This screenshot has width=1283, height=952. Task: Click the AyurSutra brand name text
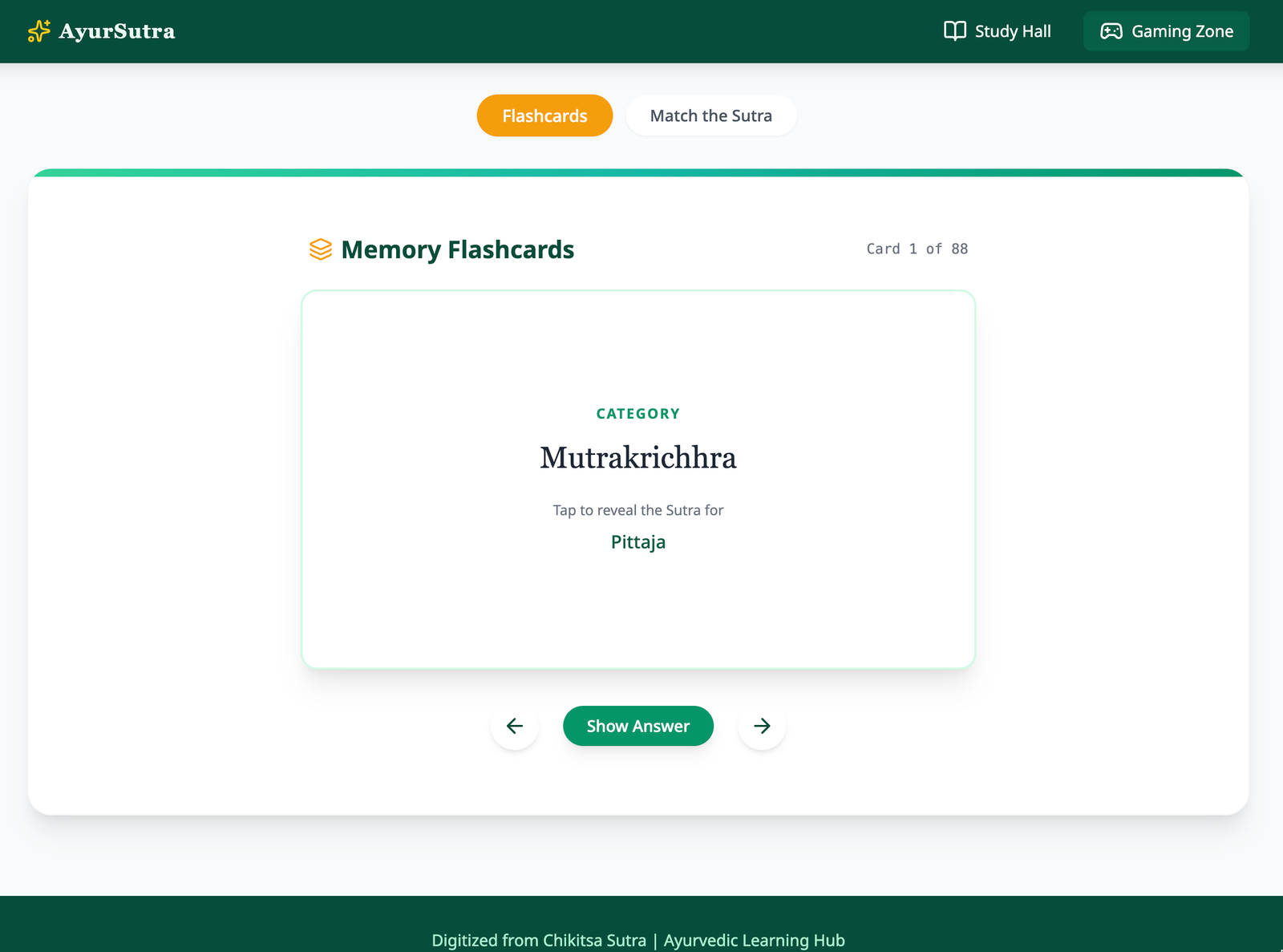click(x=117, y=31)
